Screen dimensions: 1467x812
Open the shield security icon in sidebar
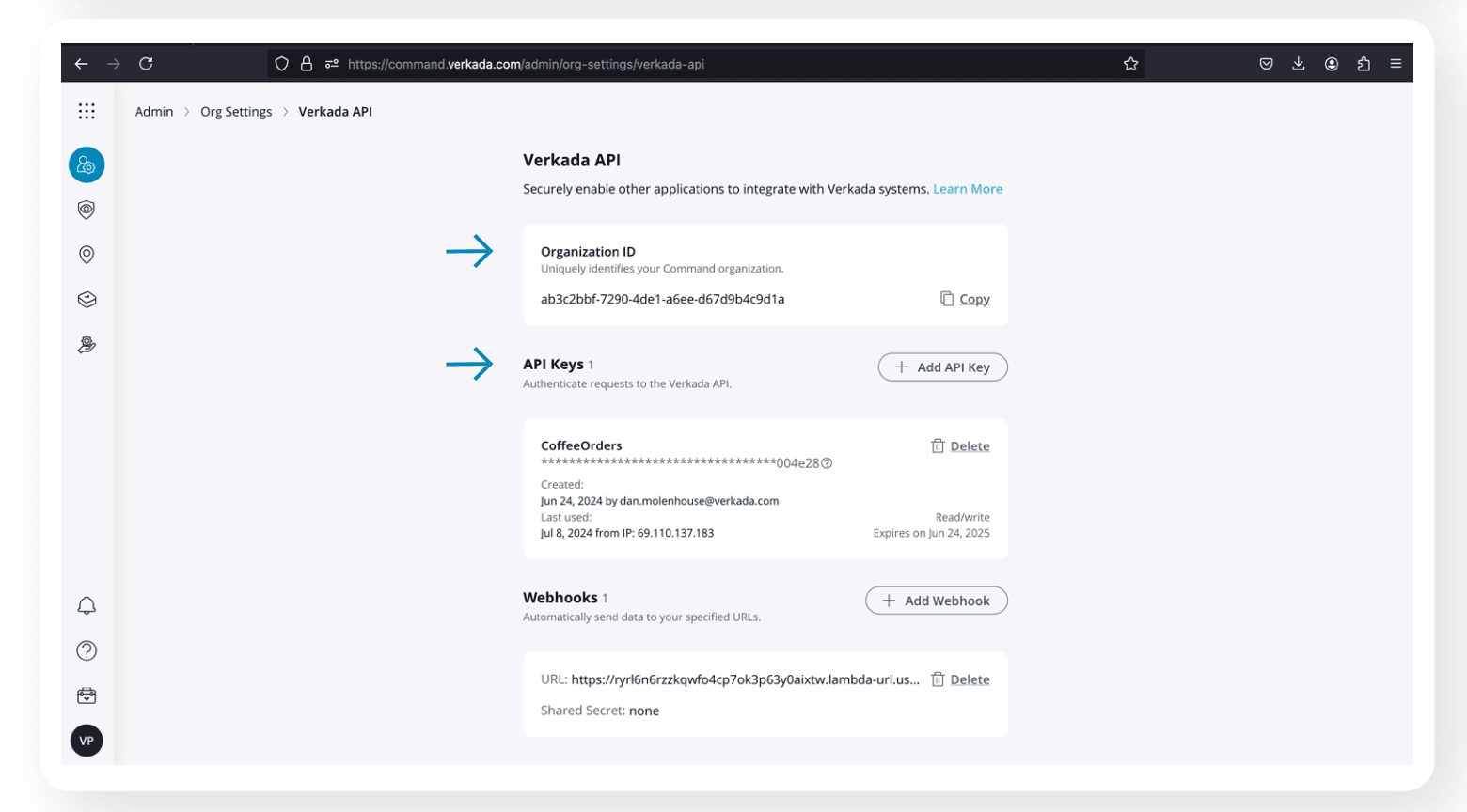(x=87, y=210)
